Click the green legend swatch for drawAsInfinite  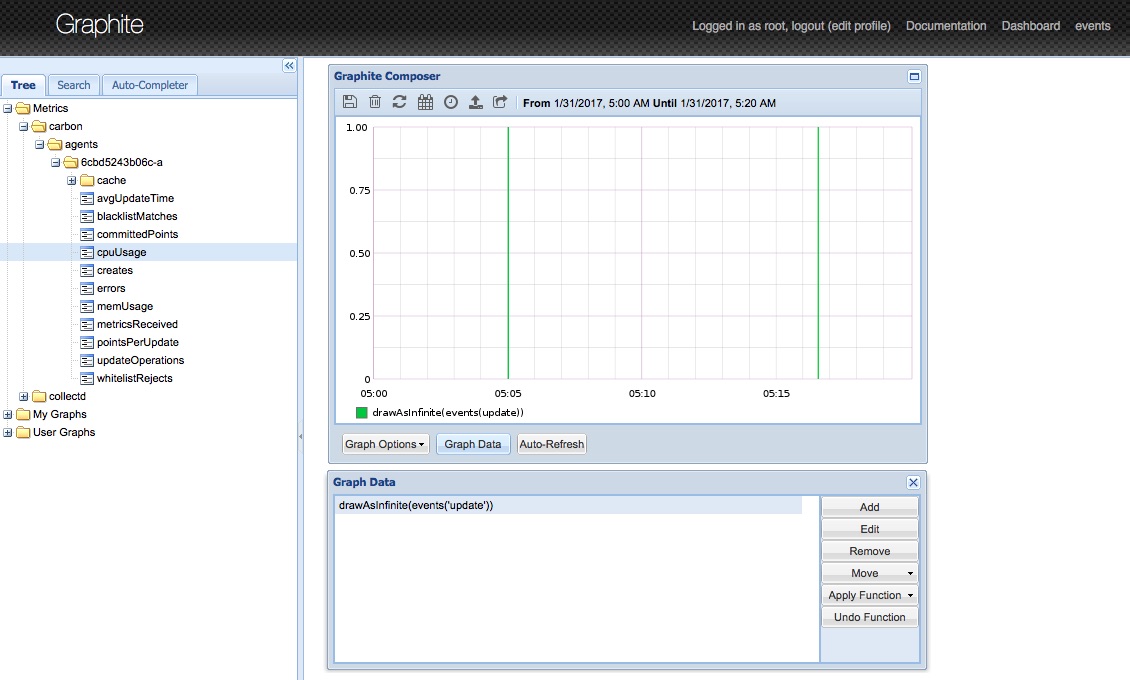[362, 413]
